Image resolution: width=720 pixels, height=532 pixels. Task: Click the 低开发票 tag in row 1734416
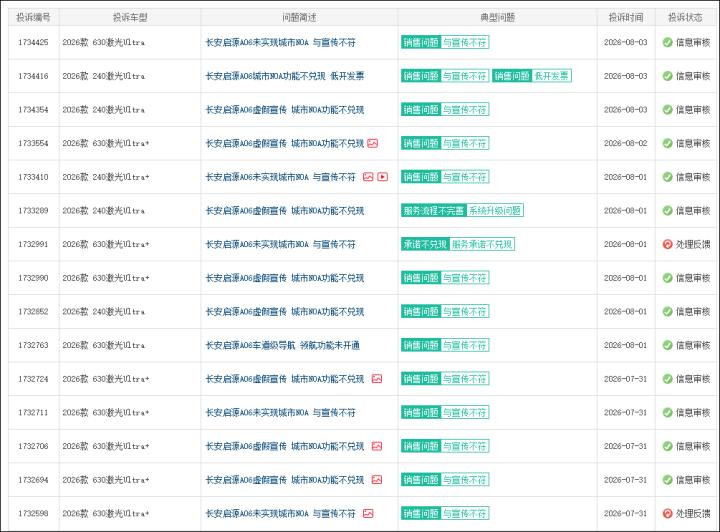tap(551, 76)
